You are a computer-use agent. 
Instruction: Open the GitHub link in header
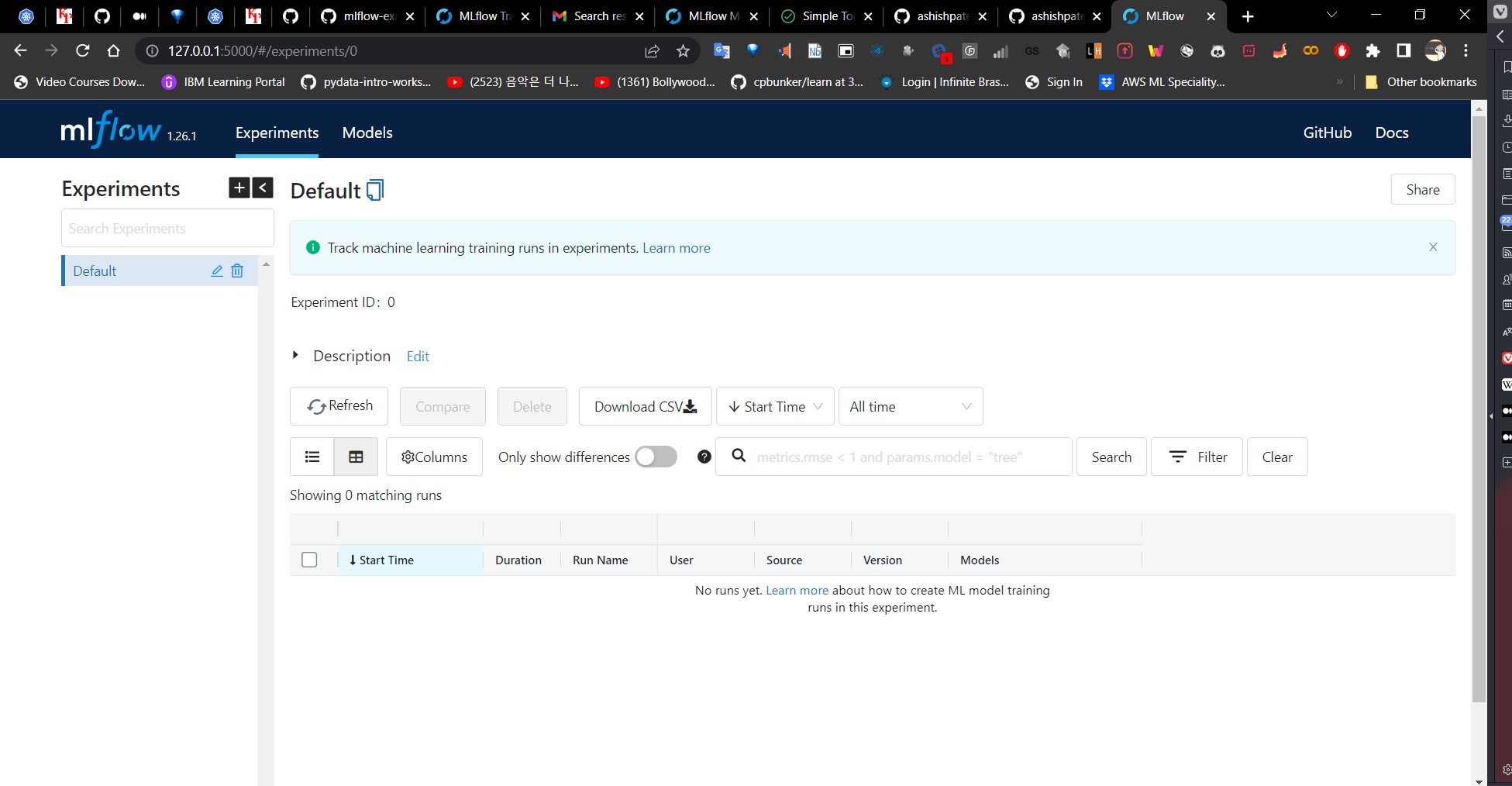[1327, 133]
